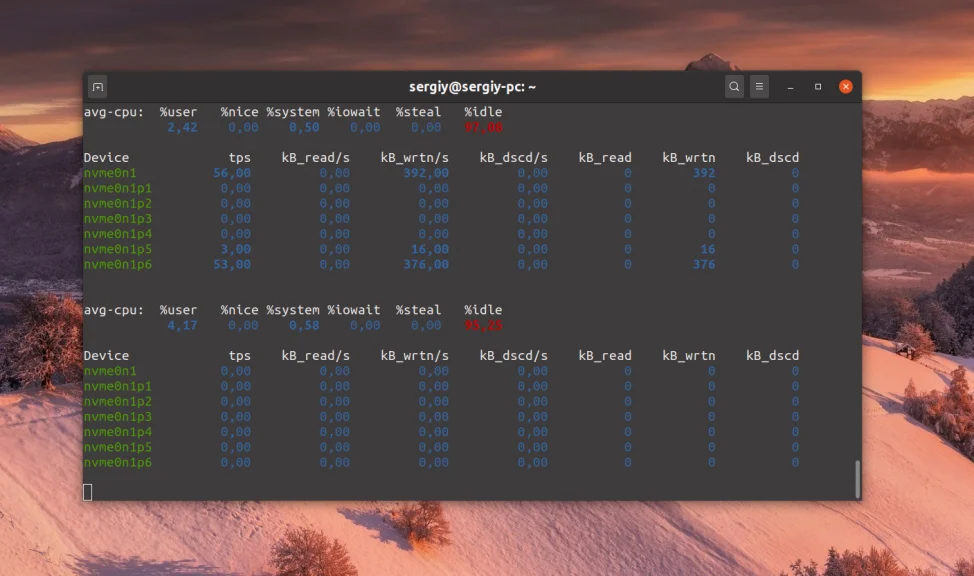Click the red %idle value in second report
This screenshot has width=974, height=576.
(483, 325)
